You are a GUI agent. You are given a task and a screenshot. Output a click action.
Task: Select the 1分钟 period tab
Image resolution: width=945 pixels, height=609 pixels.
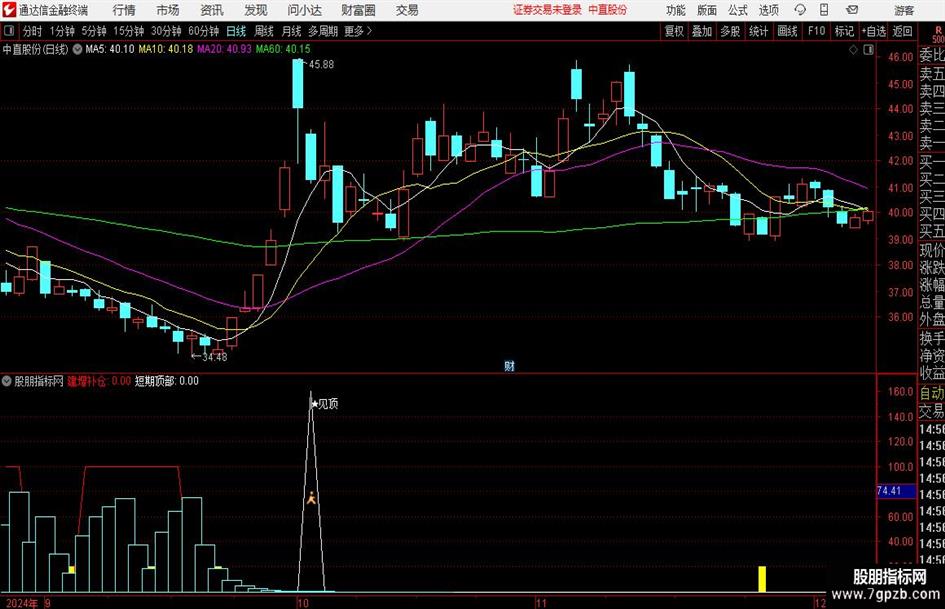click(x=62, y=31)
